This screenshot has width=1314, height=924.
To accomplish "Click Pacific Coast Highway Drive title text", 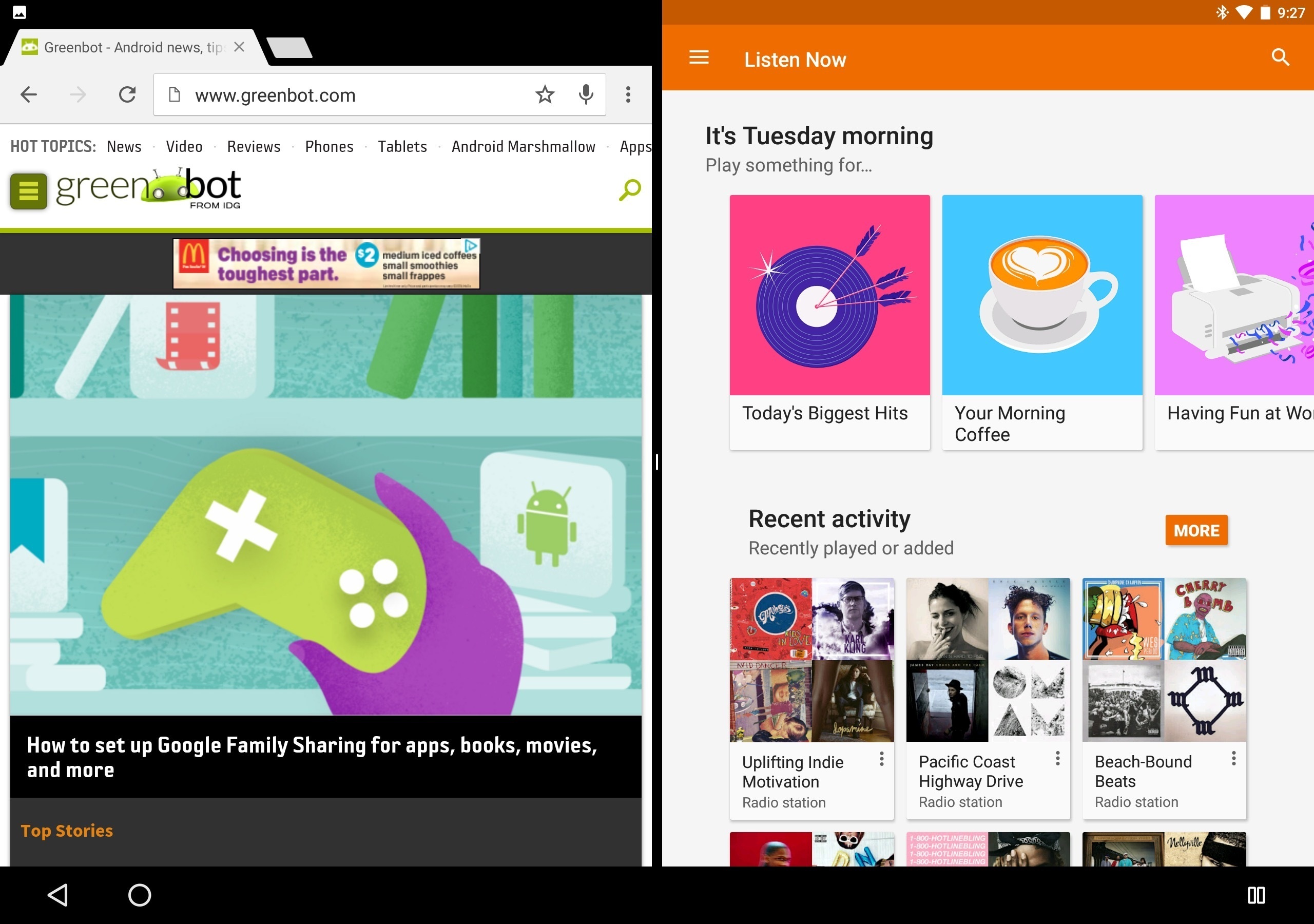I will [x=971, y=771].
